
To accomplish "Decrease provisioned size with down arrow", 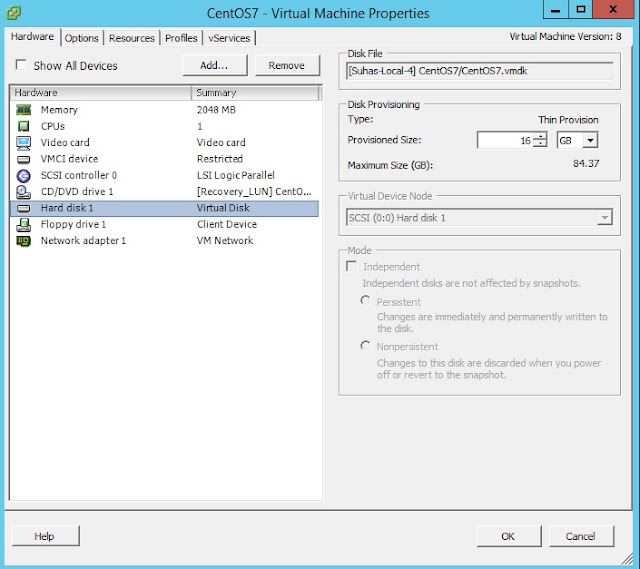I will coord(540,144).
